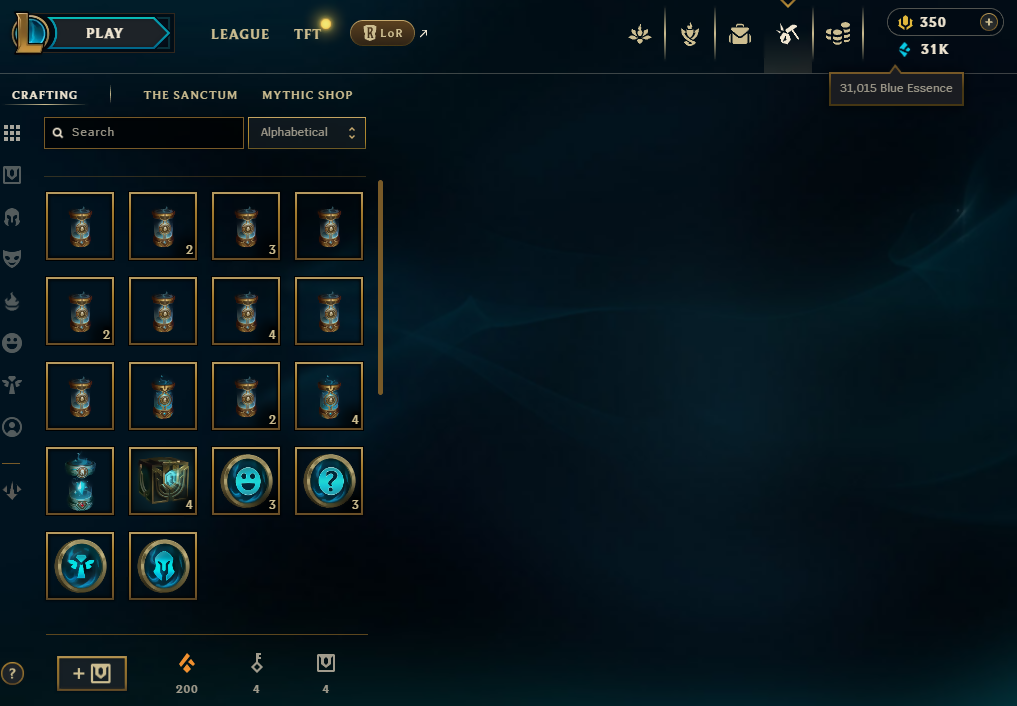Switch to the Mythic Shop tab
The image size is (1017, 706).
click(x=307, y=95)
